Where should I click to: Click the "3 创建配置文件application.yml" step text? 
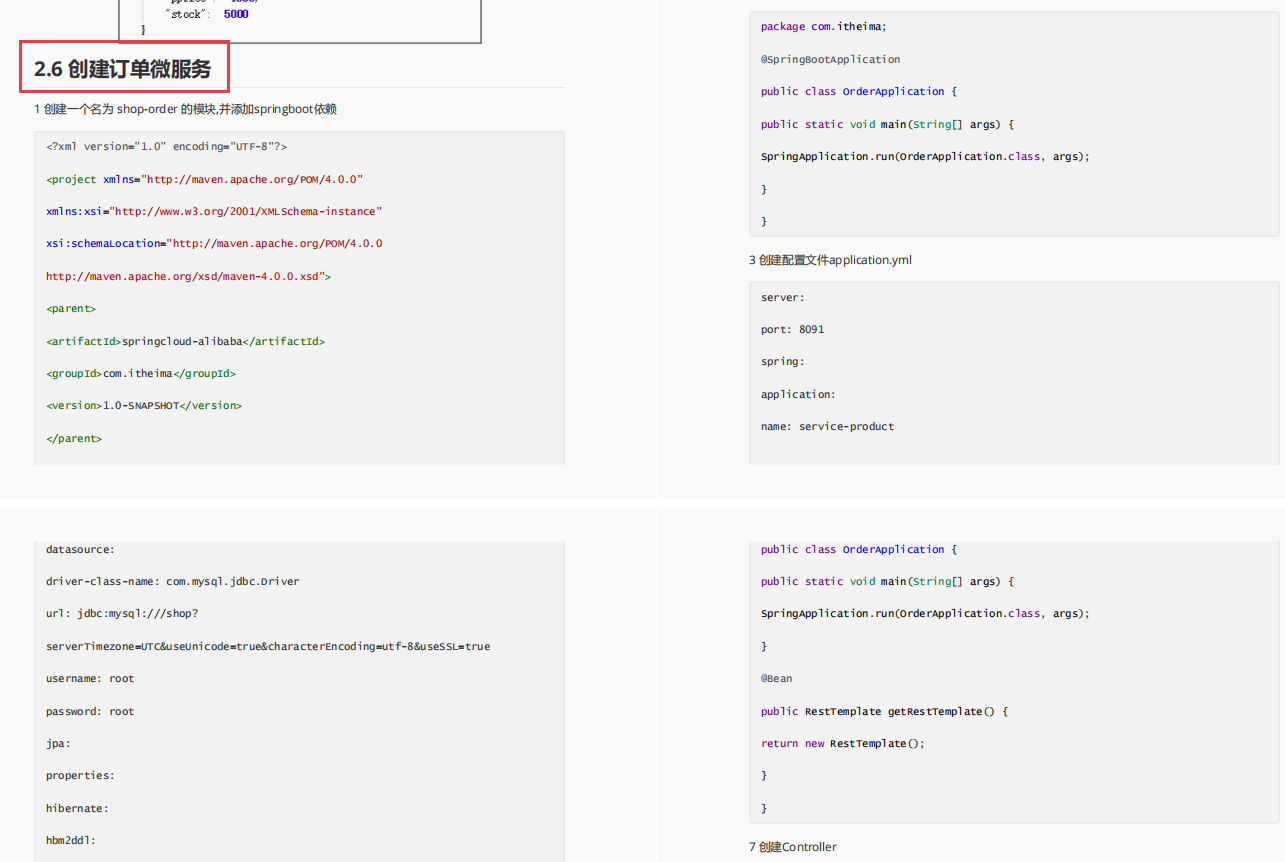tap(830, 260)
